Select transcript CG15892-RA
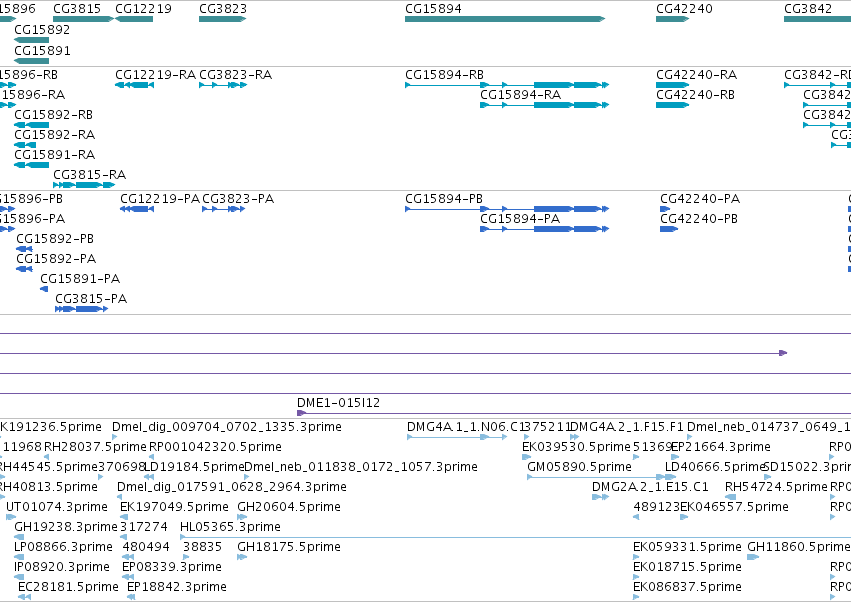 coord(25,145)
